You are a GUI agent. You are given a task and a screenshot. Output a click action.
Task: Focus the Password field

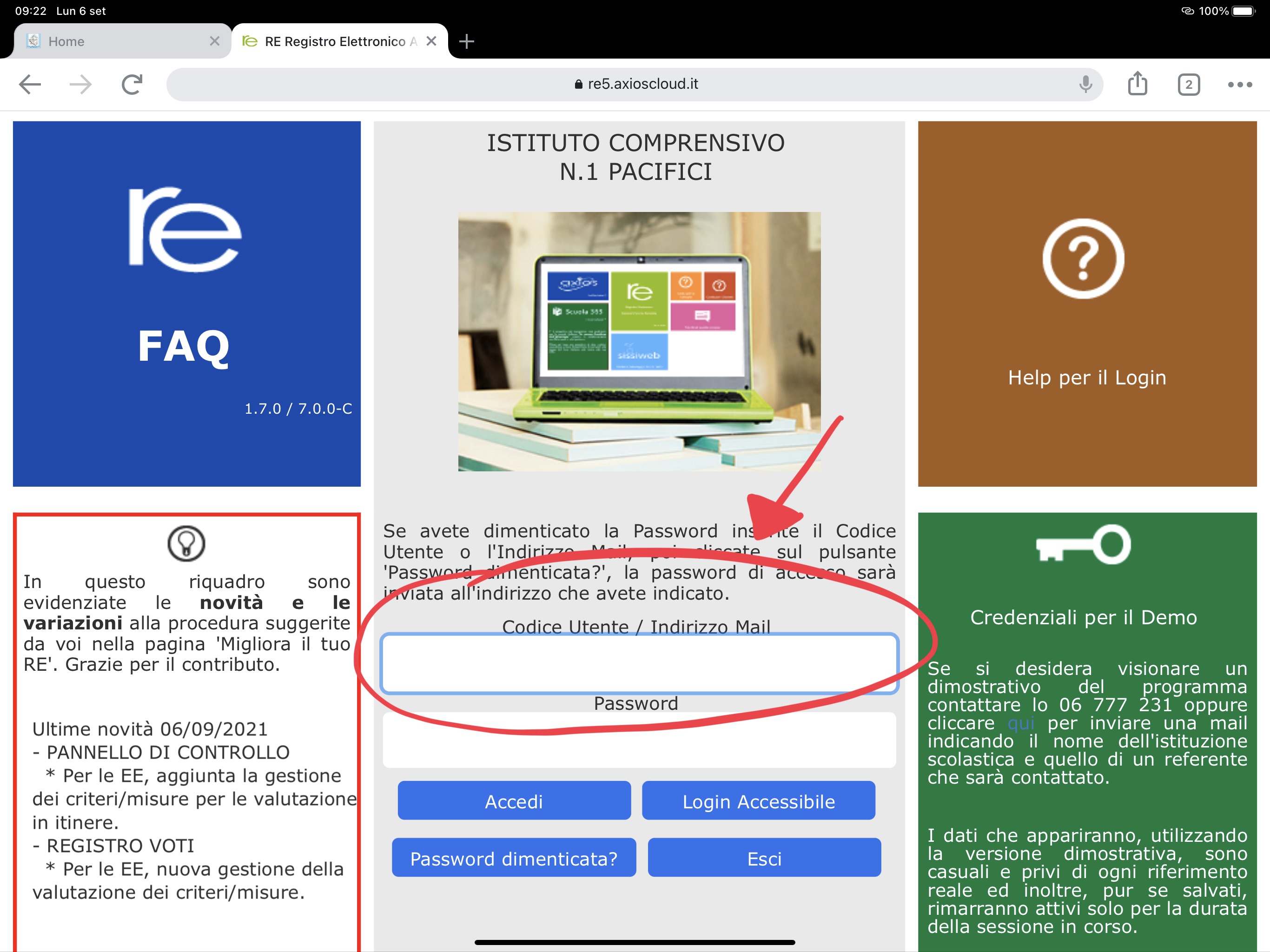click(639, 740)
